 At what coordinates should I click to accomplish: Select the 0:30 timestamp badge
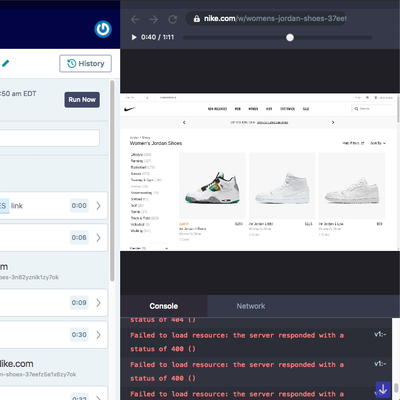click(x=79, y=335)
